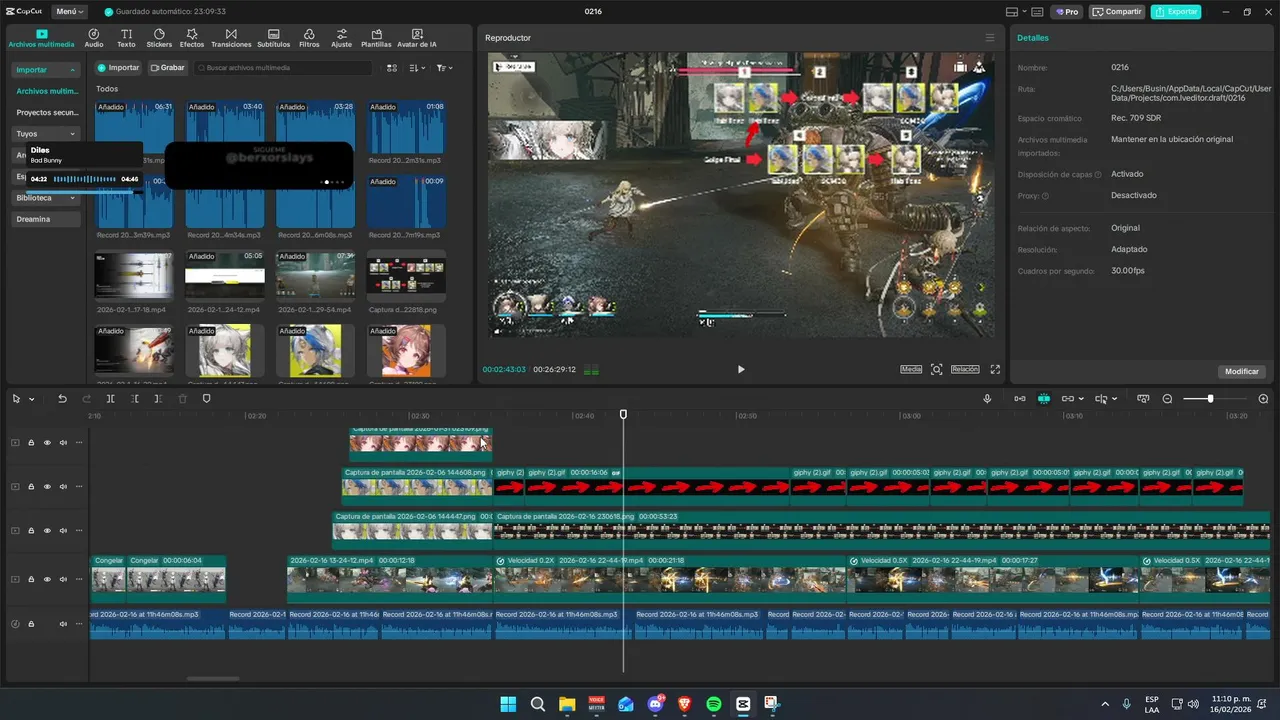
Task: Open the Transiciones panel
Action: coord(231,38)
